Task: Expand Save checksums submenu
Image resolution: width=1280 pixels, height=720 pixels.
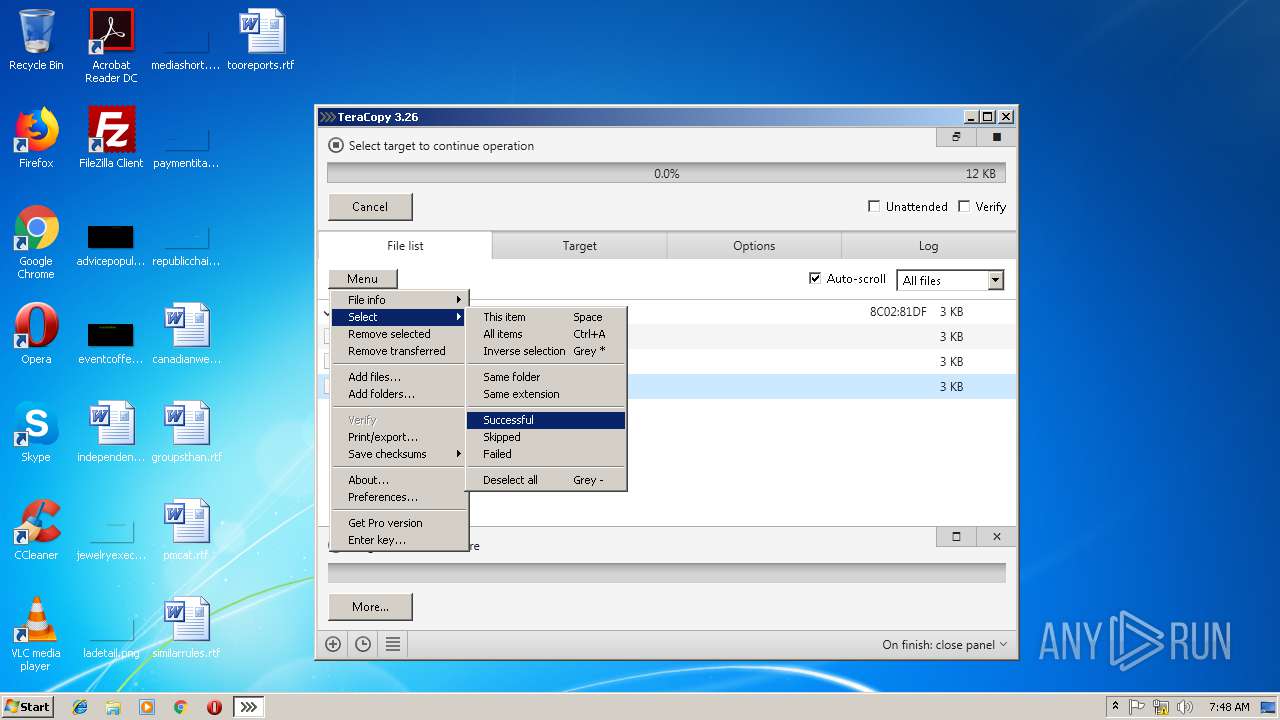Action: coord(399,454)
